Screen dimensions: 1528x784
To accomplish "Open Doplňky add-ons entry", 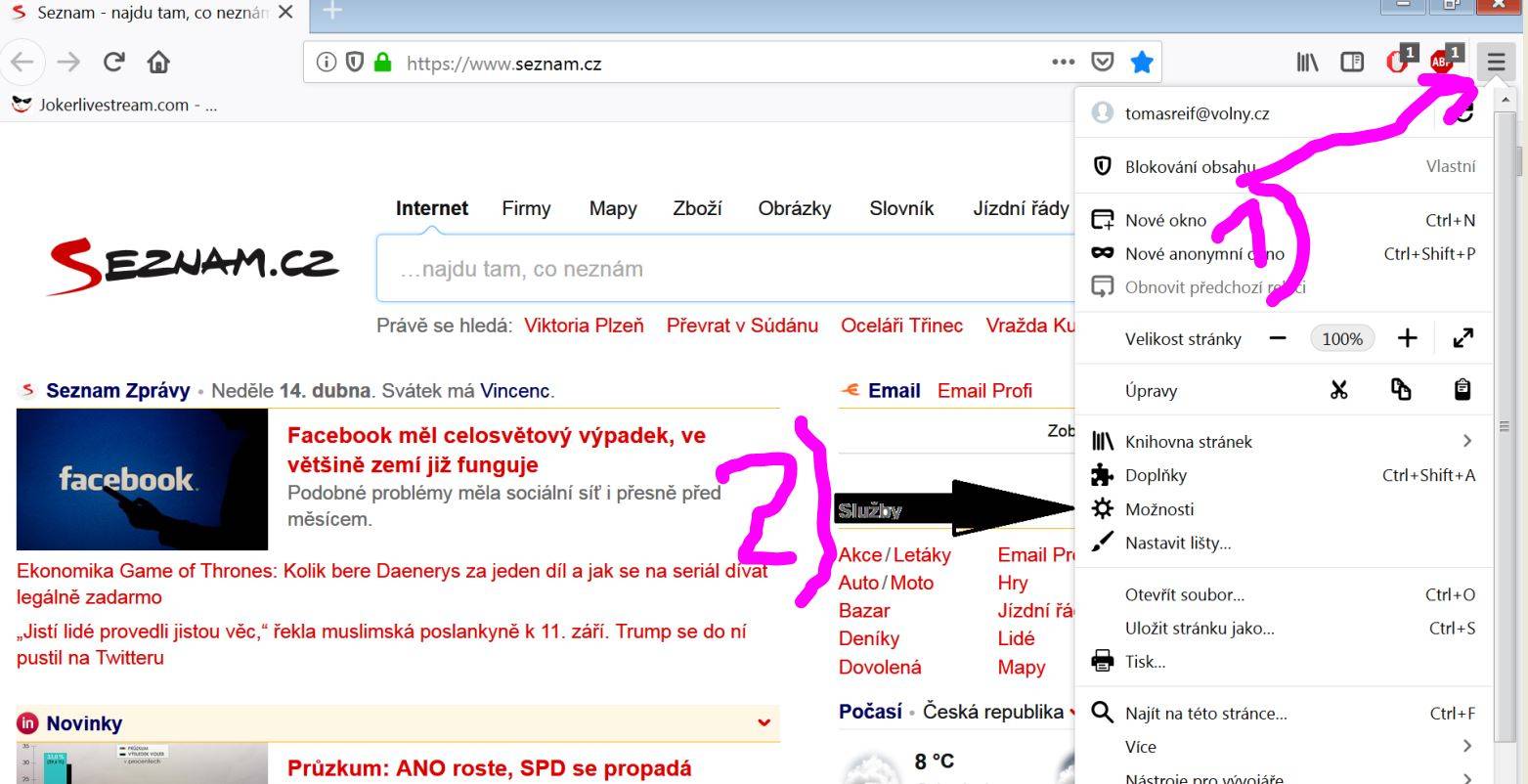I will click(x=1284, y=475).
